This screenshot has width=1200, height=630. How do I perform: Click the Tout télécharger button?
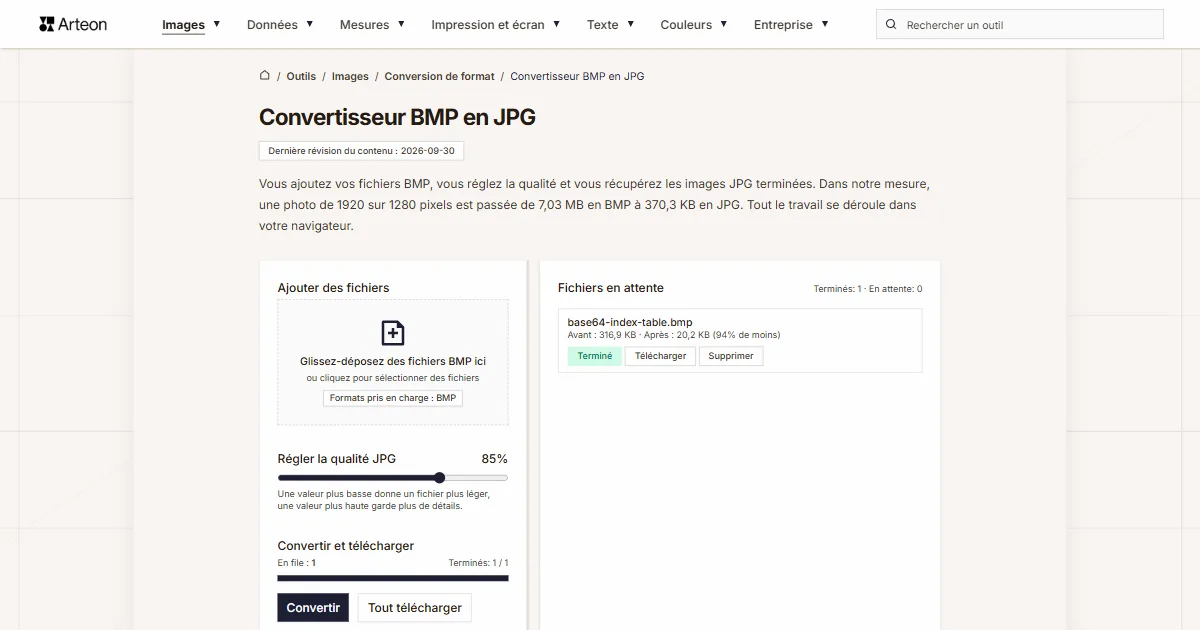tap(415, 607)
